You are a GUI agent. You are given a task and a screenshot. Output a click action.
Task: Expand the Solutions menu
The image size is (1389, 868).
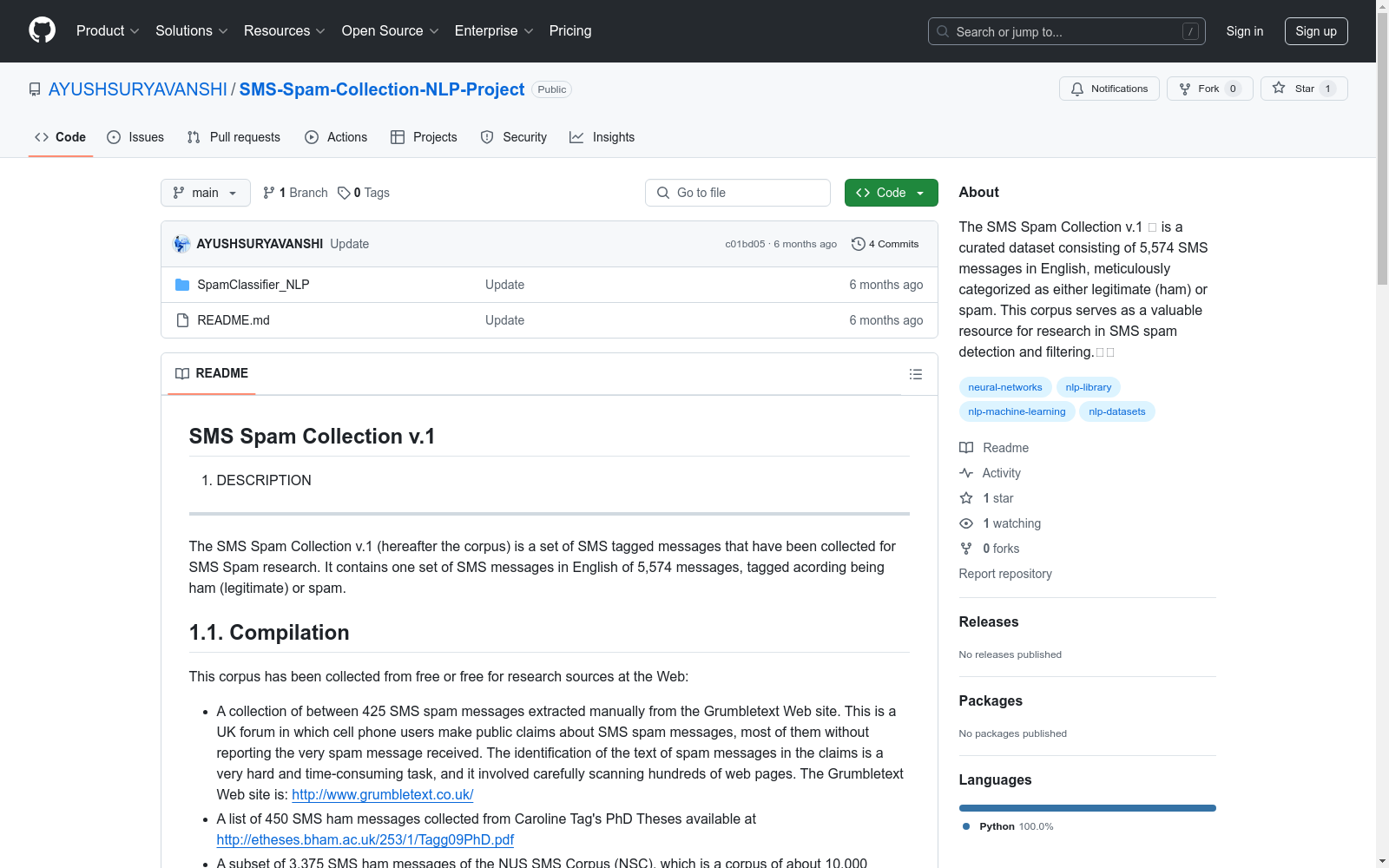pos(192,30)
